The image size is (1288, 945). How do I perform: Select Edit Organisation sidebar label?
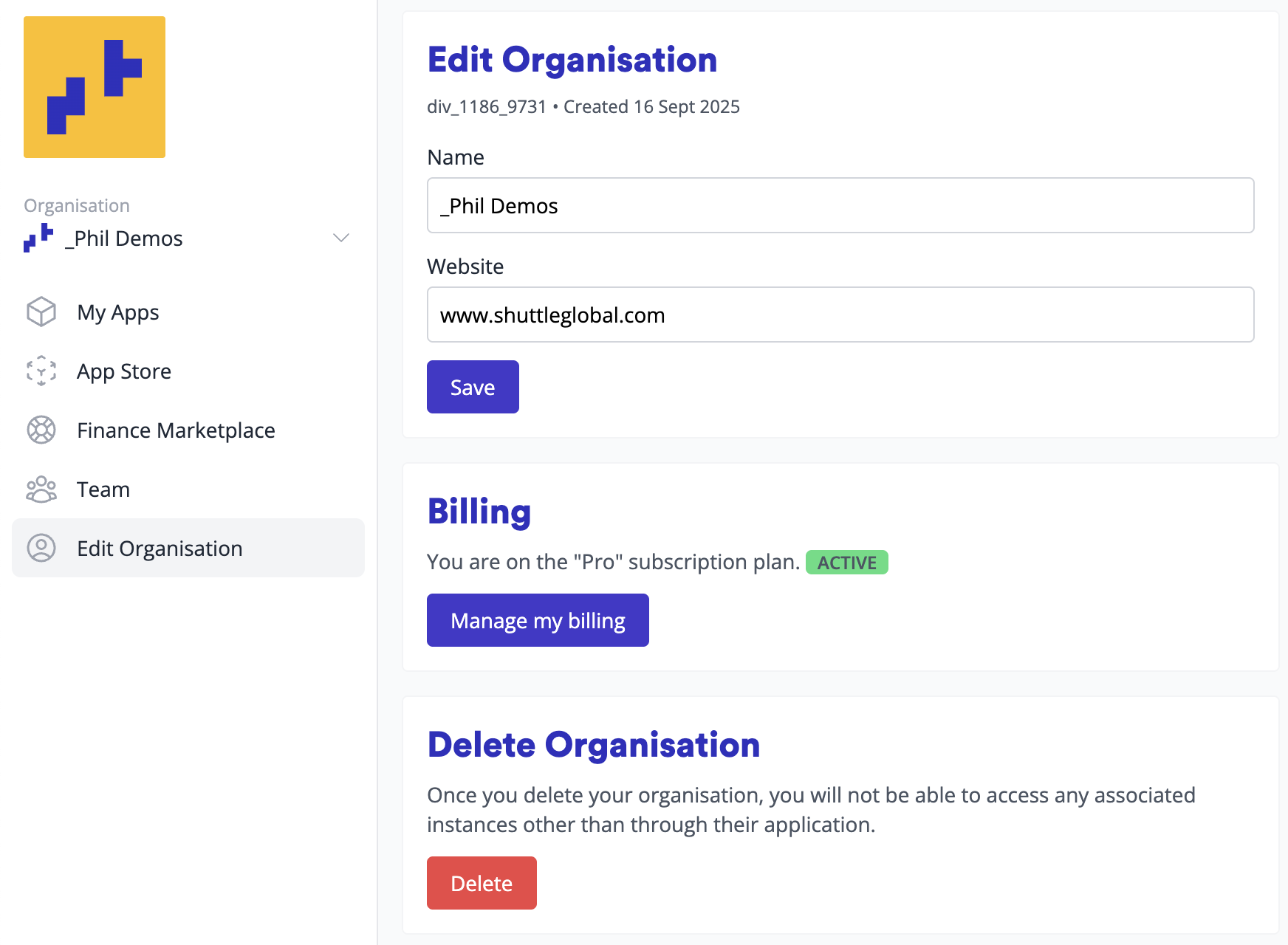pos(160,549)
